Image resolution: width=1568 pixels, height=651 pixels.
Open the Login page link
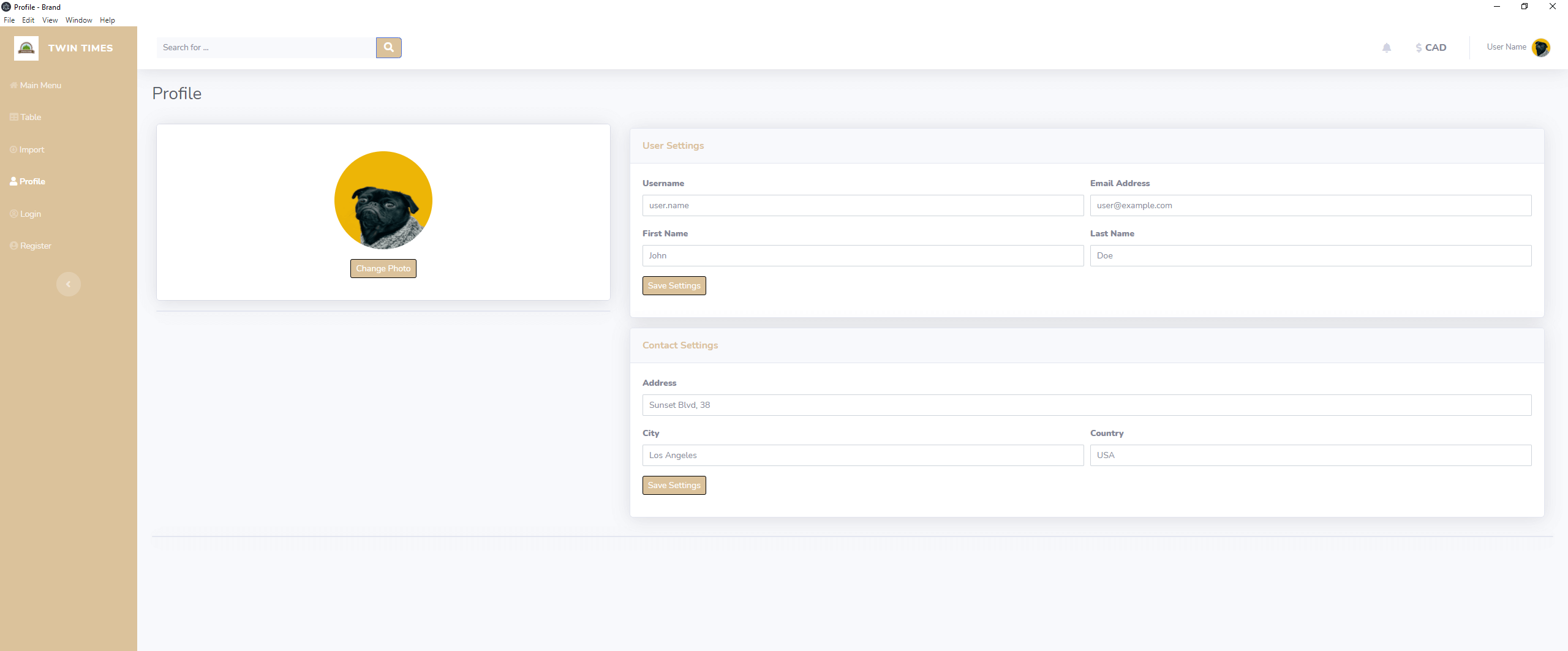point(30,214)
